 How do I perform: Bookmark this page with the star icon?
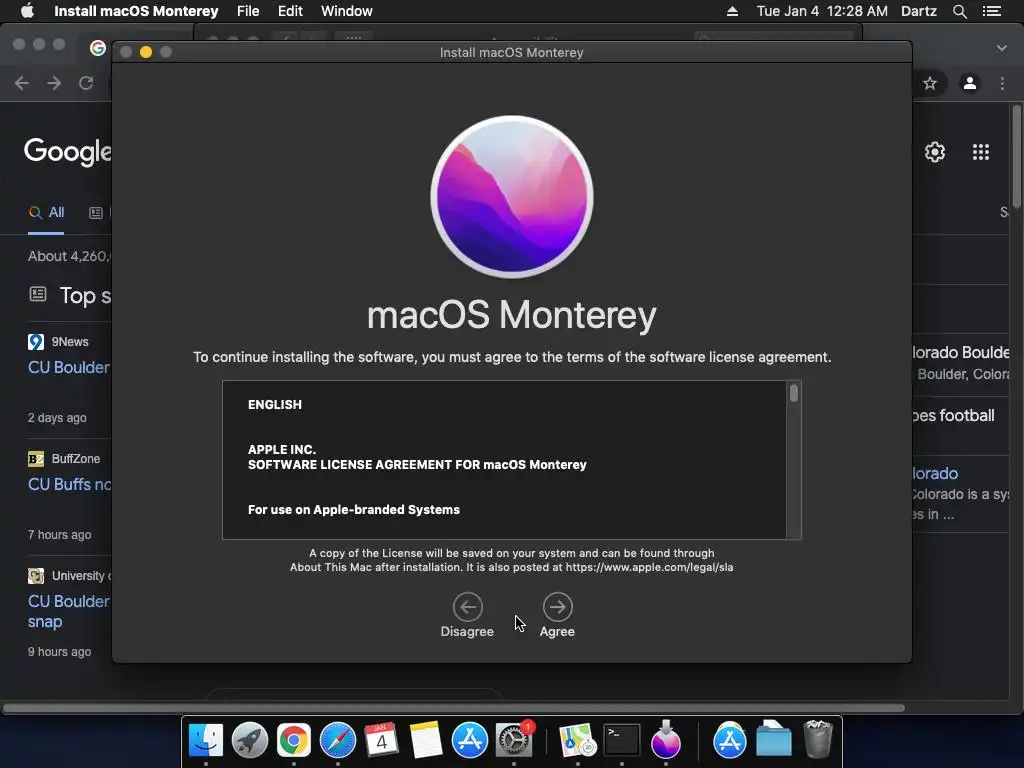930,83
